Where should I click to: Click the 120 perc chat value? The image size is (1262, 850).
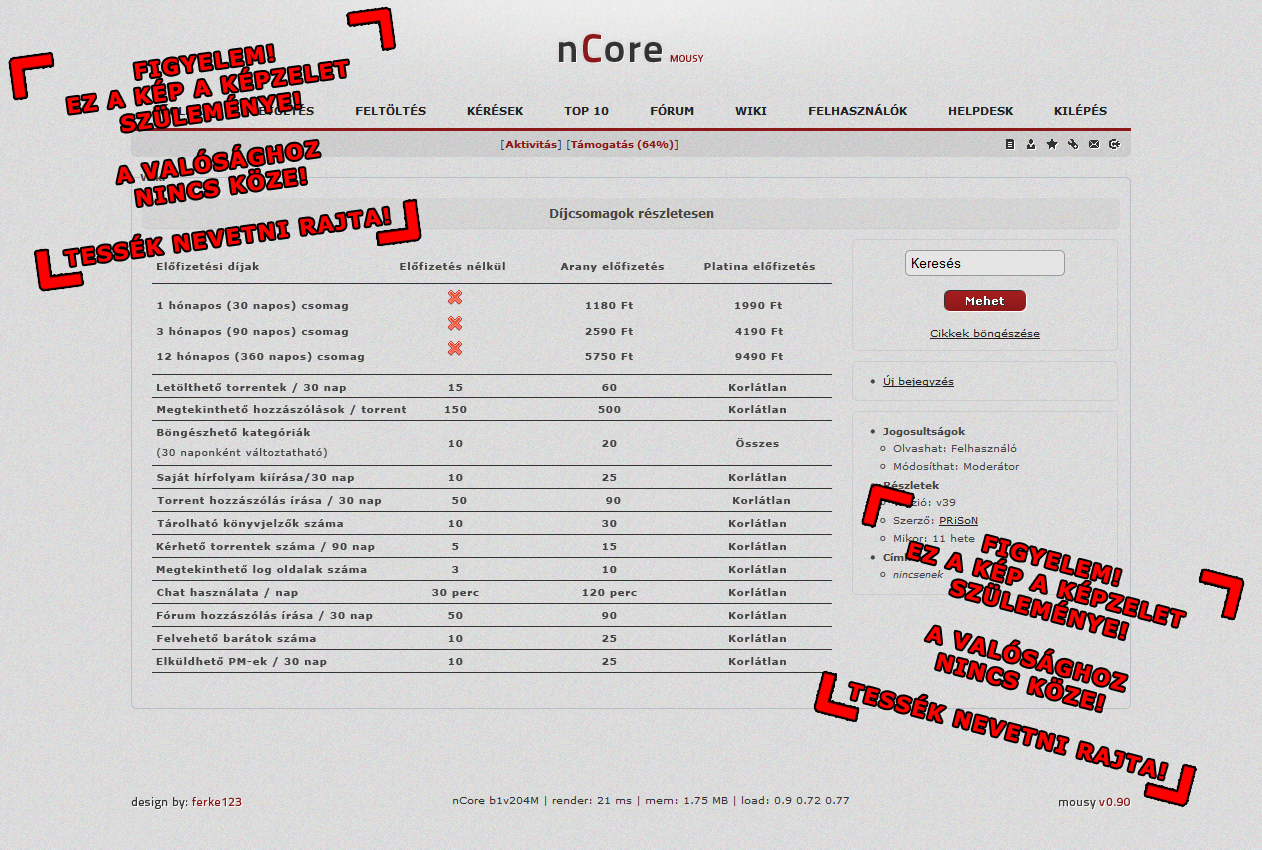click(609, 593)
